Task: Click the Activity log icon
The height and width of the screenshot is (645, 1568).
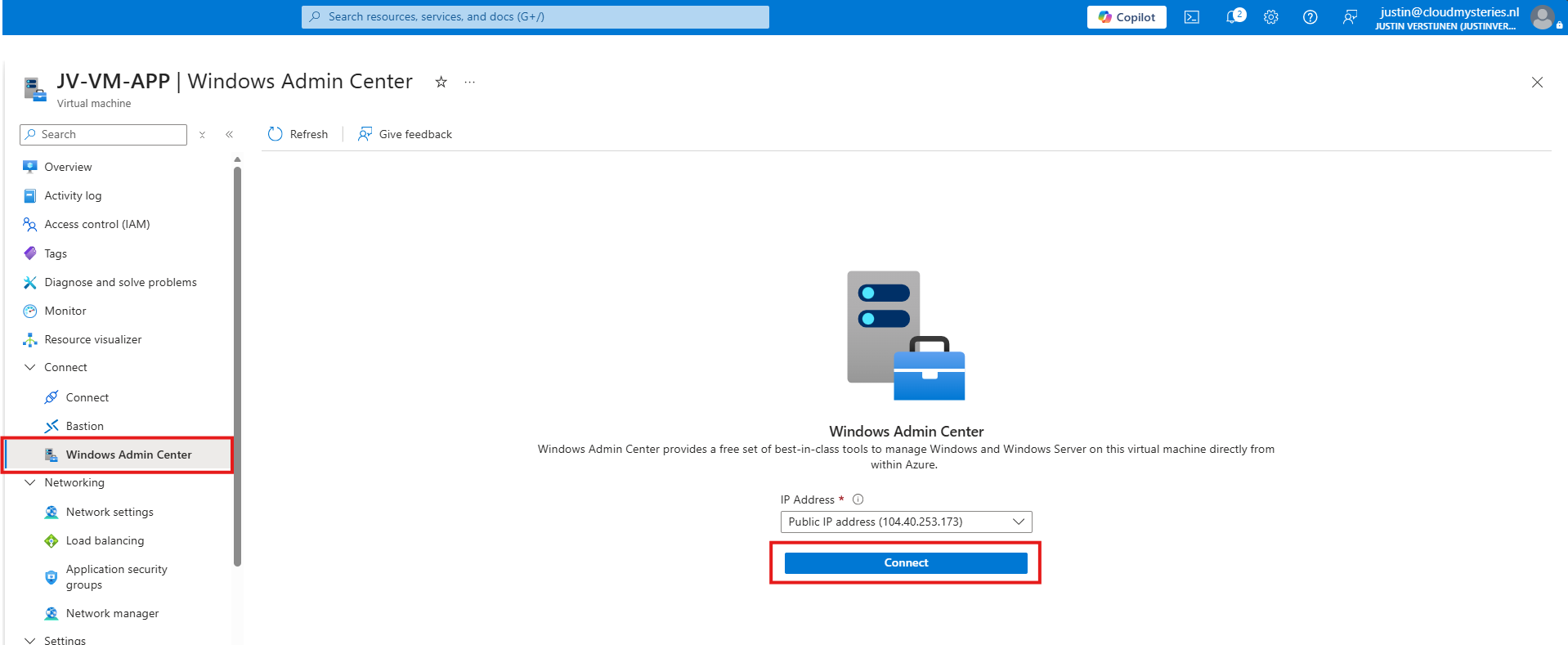Action: [30, 195]
